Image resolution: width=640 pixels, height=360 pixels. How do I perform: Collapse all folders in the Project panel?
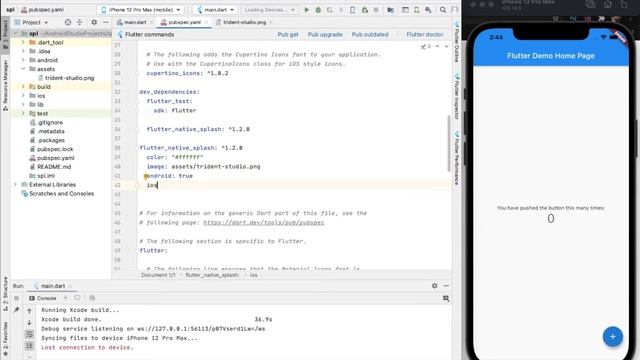80,22
